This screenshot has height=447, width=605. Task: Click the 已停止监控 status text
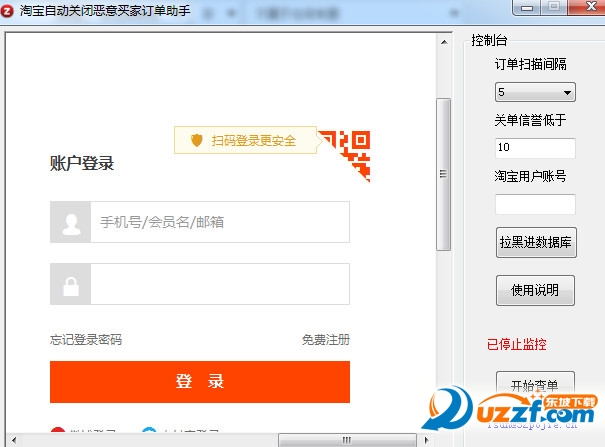517,344
